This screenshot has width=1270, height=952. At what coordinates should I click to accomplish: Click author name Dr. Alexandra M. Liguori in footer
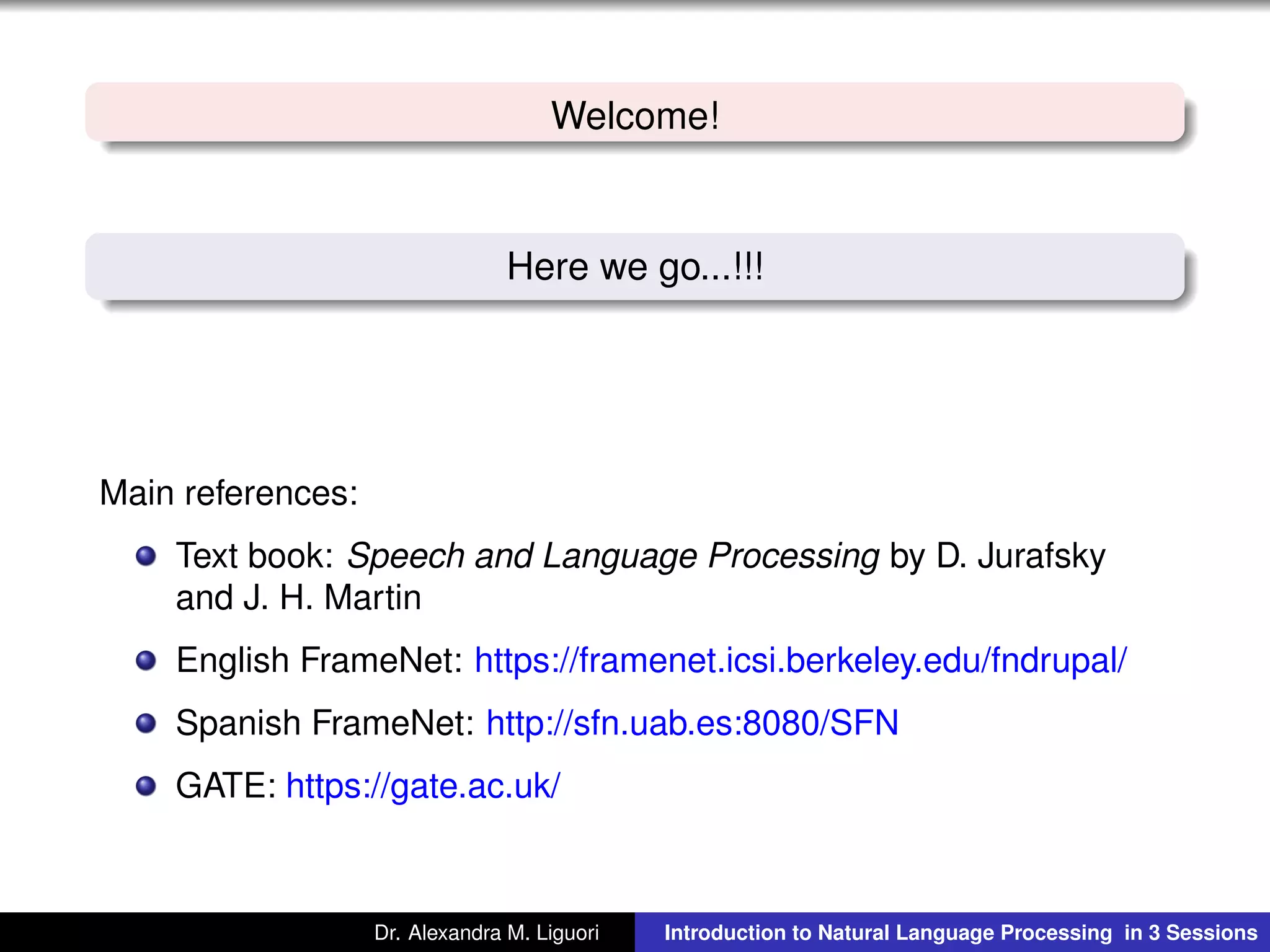[x=487, y=933]
